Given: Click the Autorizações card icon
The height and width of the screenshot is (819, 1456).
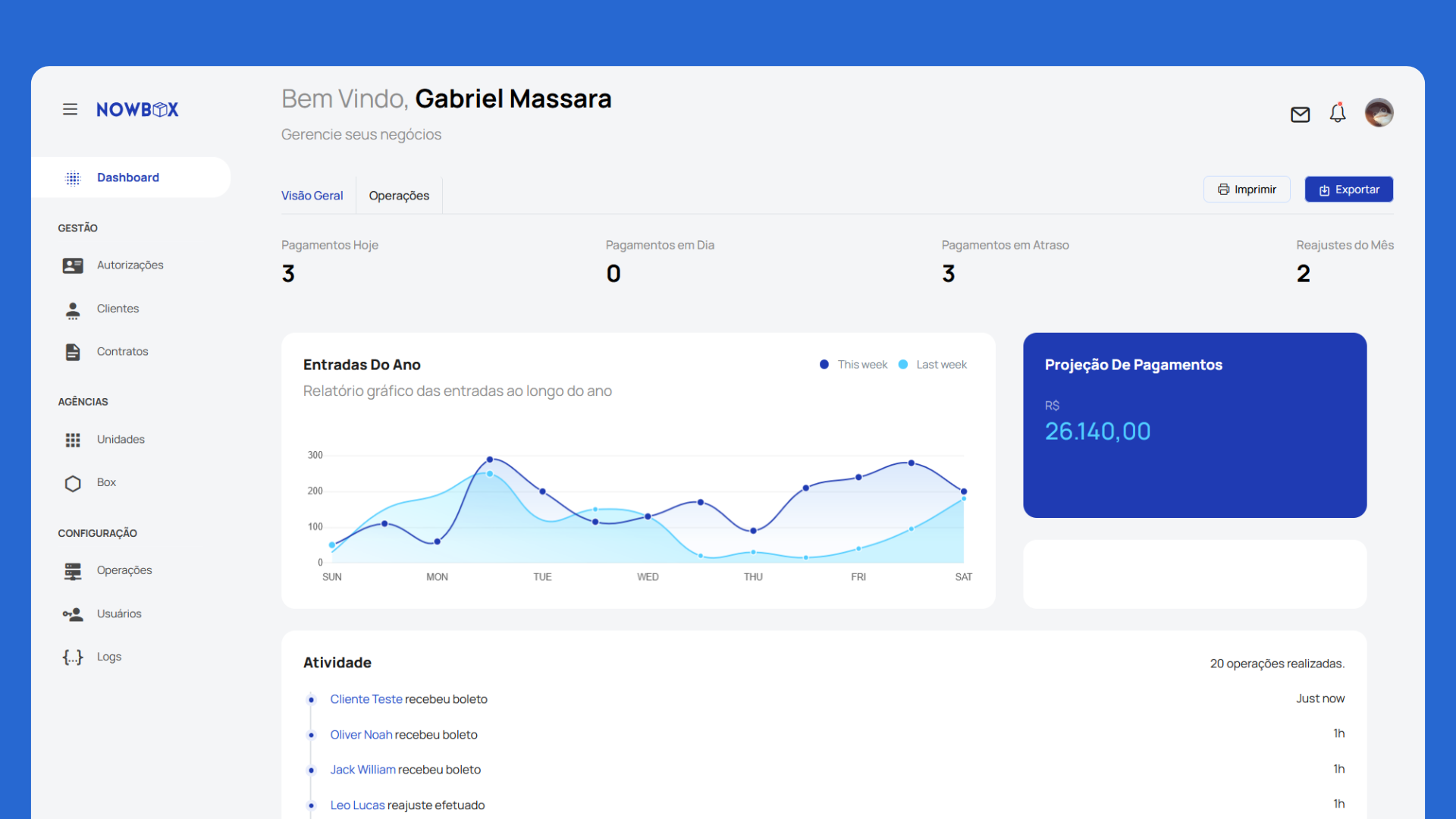Looking at the screenshot, I should pos(73,265).
